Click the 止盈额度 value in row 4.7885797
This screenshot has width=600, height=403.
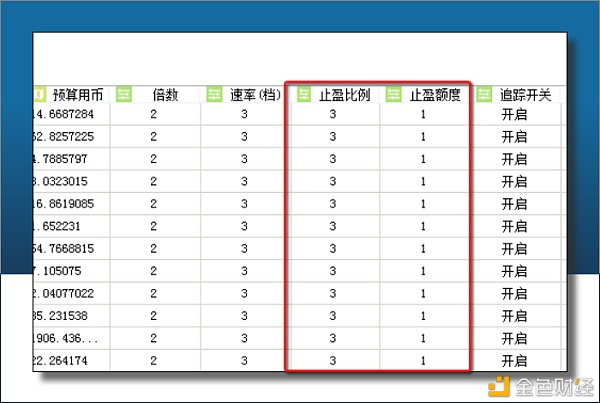tap(423, 159)
